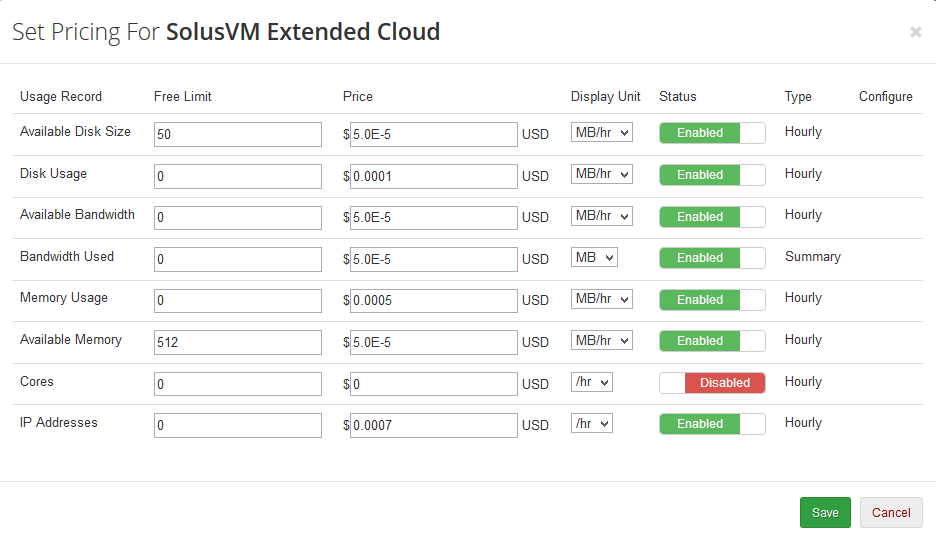The width and height of the screenshot is (936, 541).
Task: Toggle Bandwidth Used status switch
Action: point(712,257)
